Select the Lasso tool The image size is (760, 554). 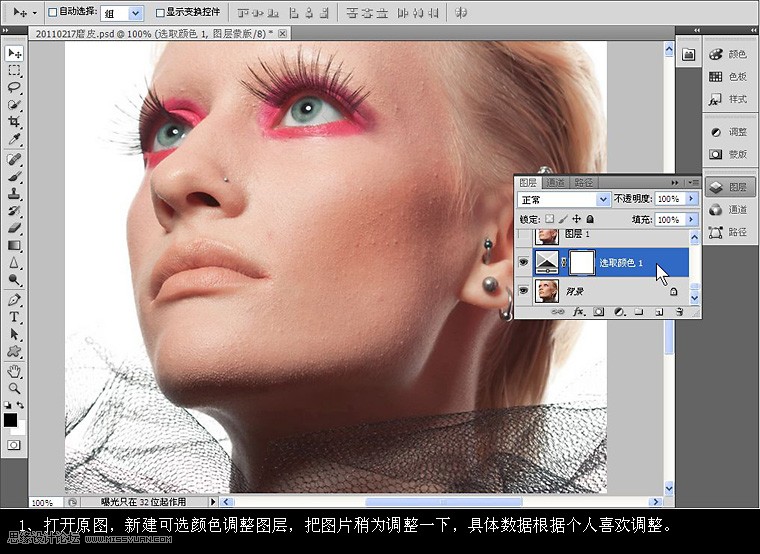click(x=14, y=88)
